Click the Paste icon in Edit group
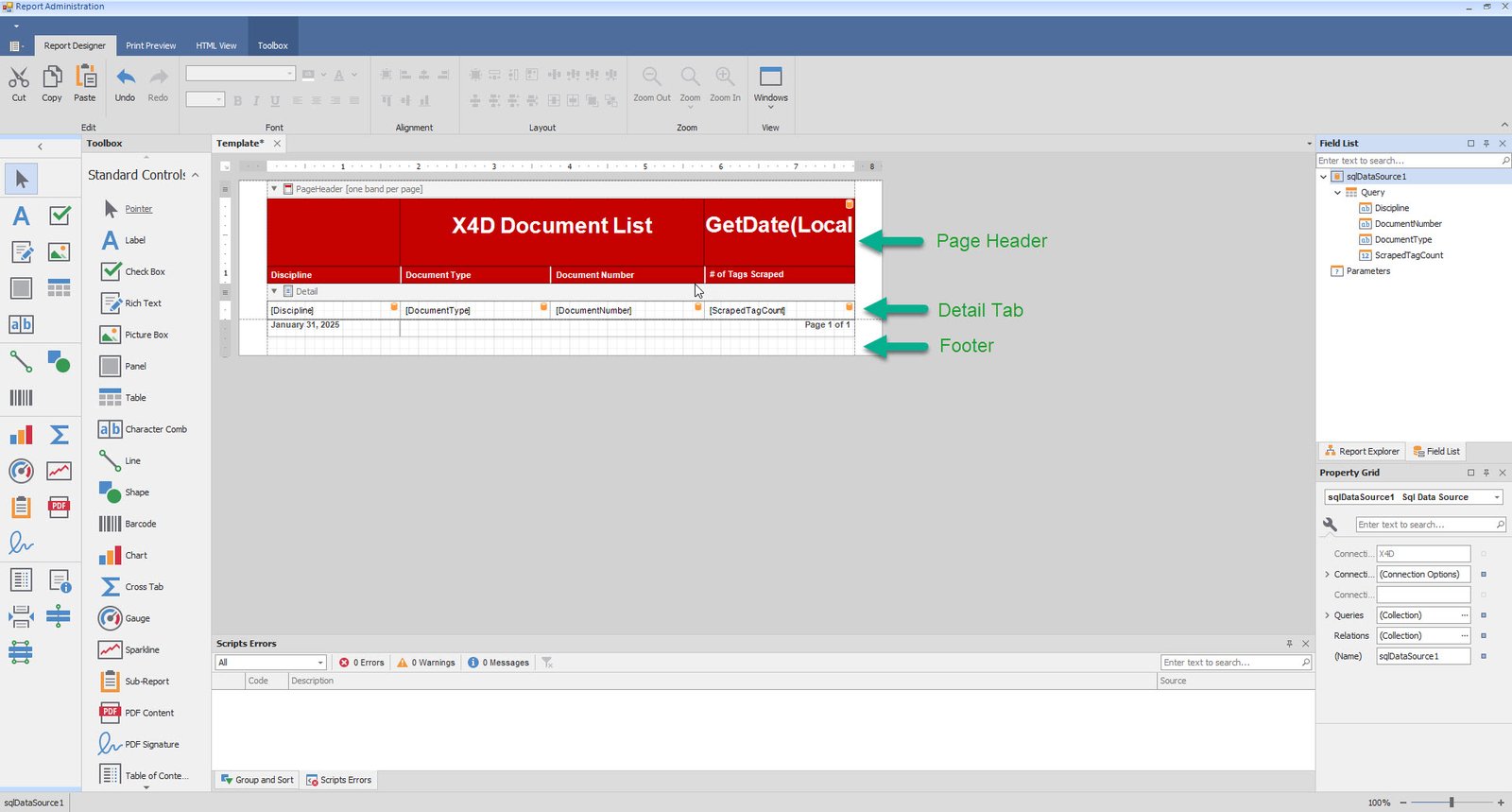Image resolution: width=1512 pixels, height=812 pixels. pyautogui.click(x=85, y=83)
